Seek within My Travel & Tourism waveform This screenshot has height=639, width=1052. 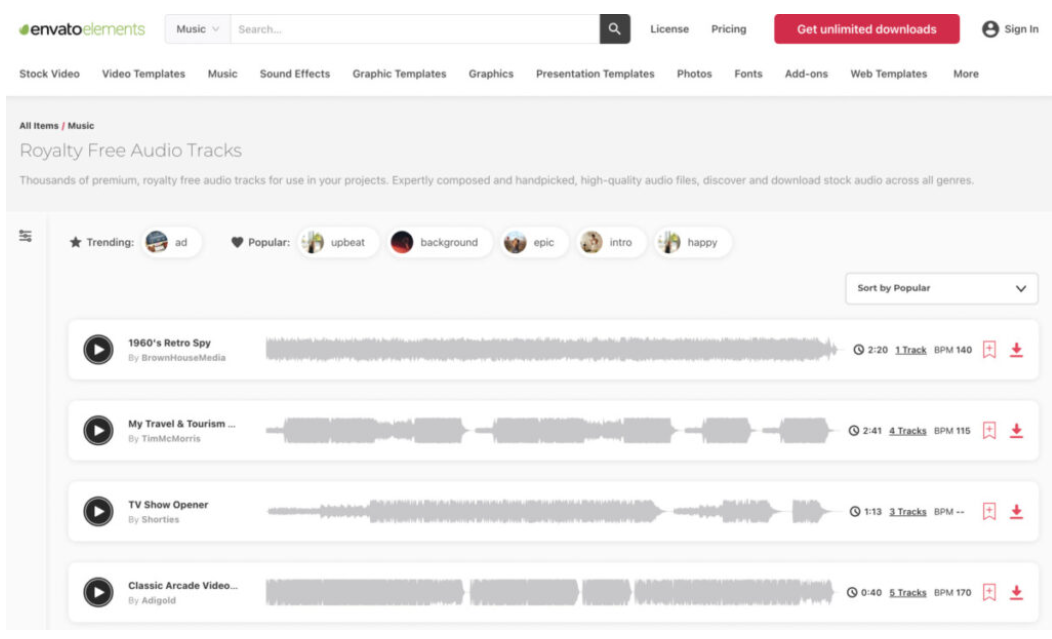coord(549,430)
